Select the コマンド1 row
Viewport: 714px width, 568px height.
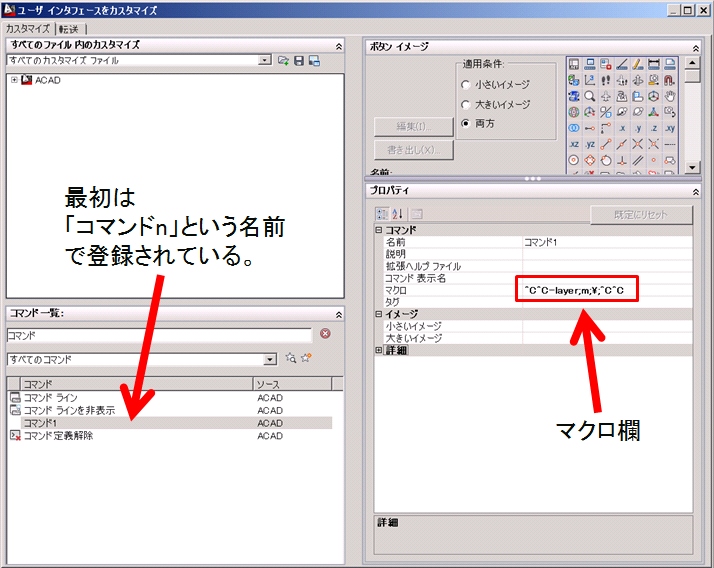click(x=170, y=423)
